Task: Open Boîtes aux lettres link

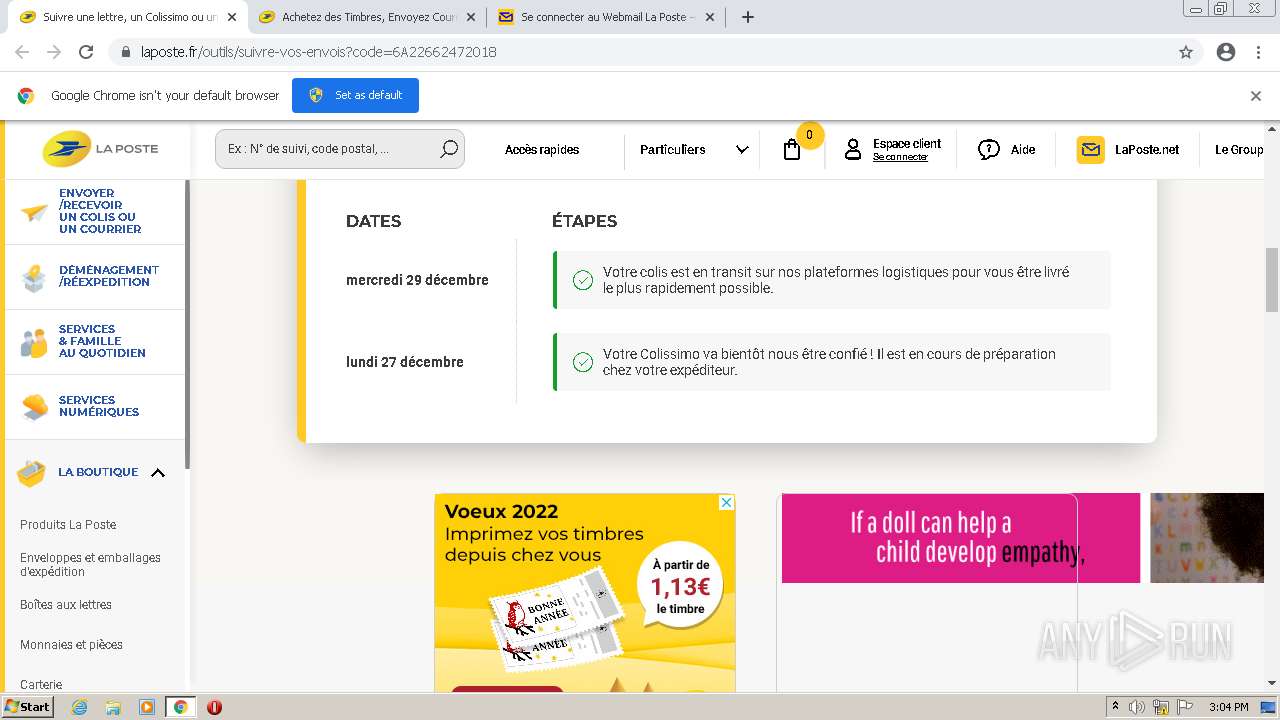Action: [x=66, y=605]
